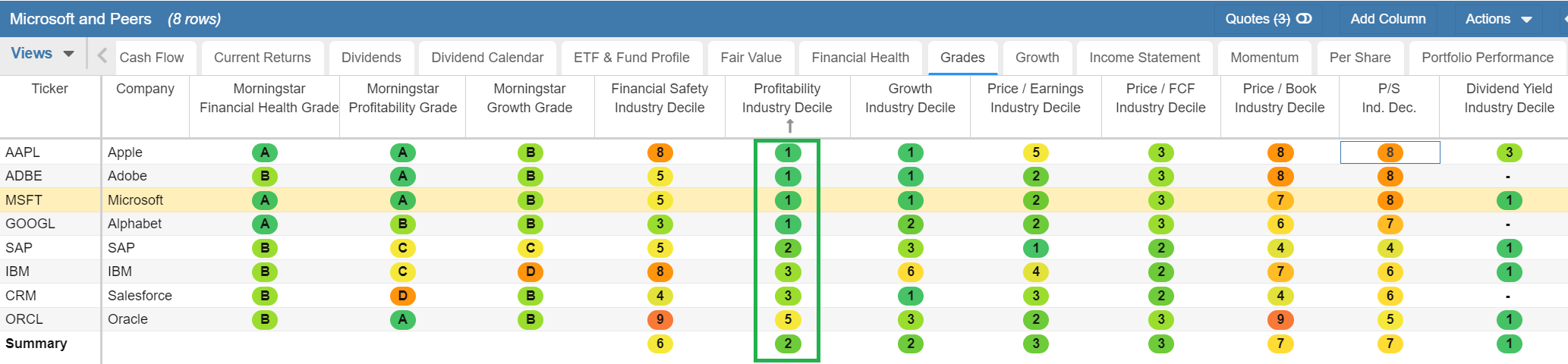Sort by Financial Safety Industry Decile header
This screenshot has width=1568, height=364.
tap(660, 98)
